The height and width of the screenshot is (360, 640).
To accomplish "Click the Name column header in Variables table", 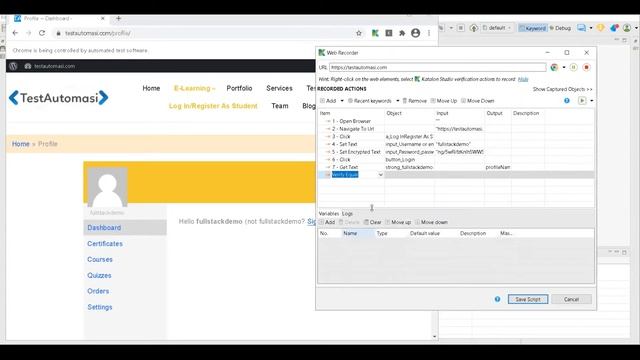I will click(x=358, y=233).
